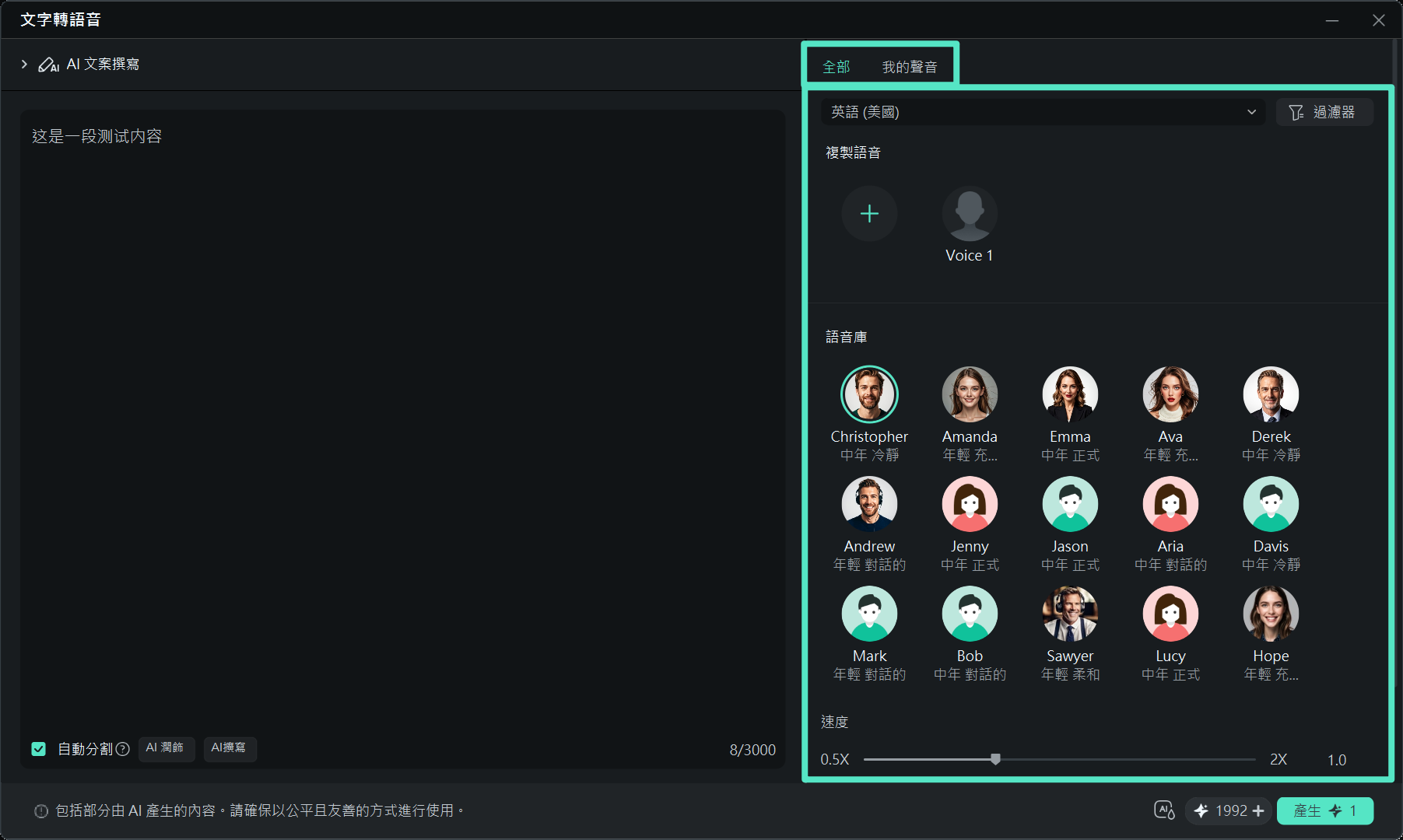Screen dimensions: 1403x840
Task: Add credits via the 1992 plus button
Action: click(x=1258, y=810)
